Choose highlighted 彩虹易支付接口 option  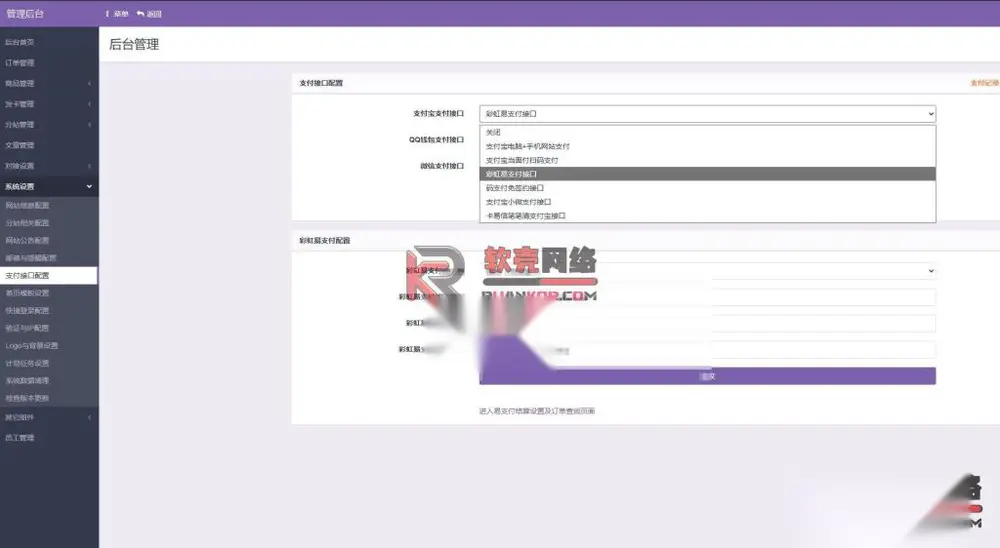coord(707,174)
